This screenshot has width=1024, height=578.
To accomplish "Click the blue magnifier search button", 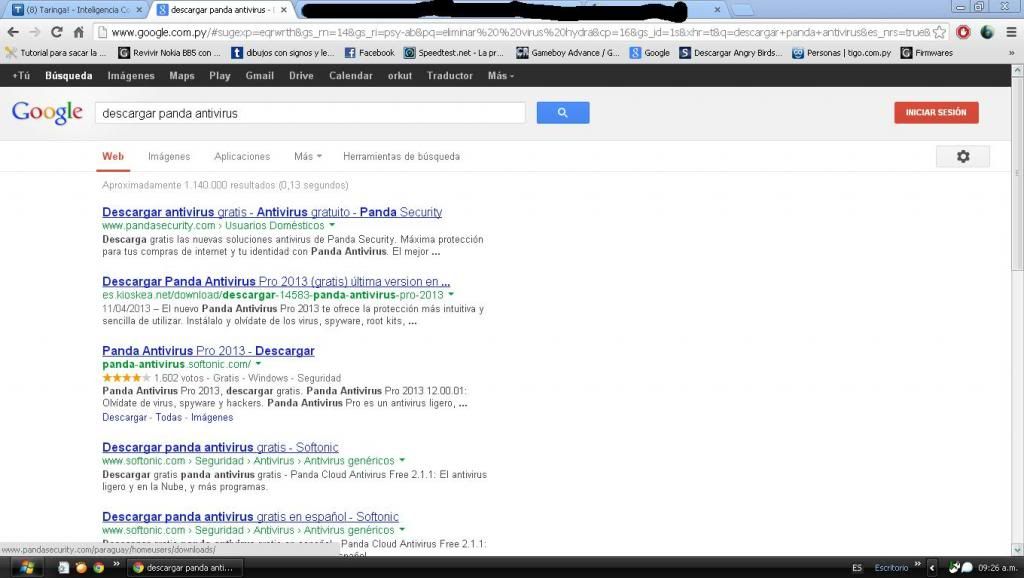I will [563, 112].
